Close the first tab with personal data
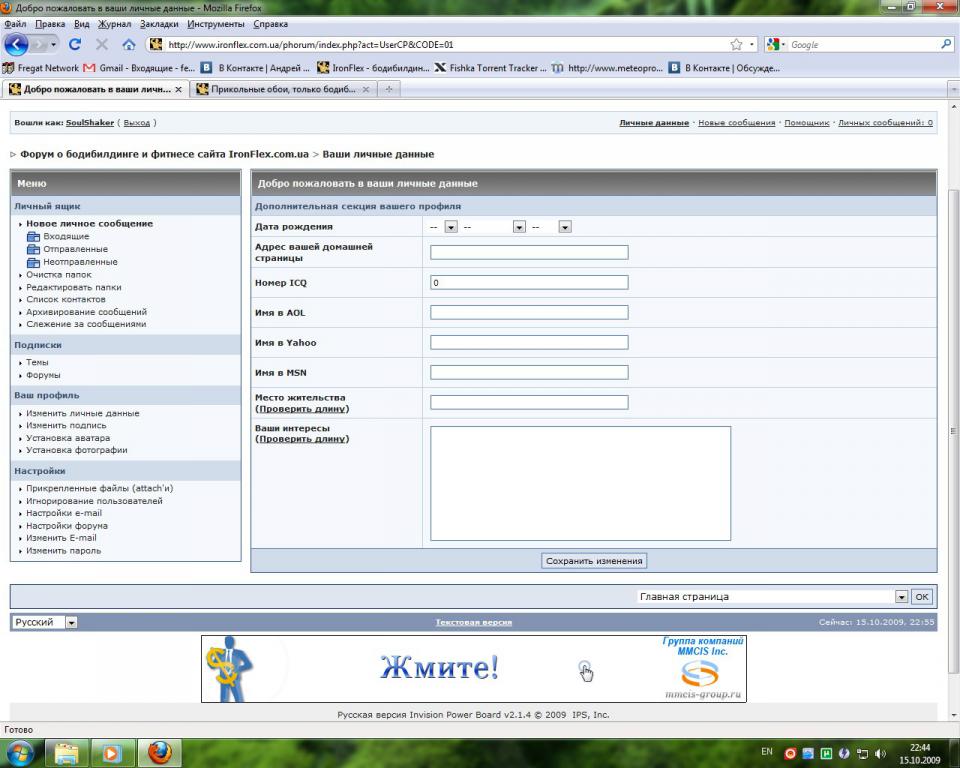The image size is (960, 768). [178, 89]
